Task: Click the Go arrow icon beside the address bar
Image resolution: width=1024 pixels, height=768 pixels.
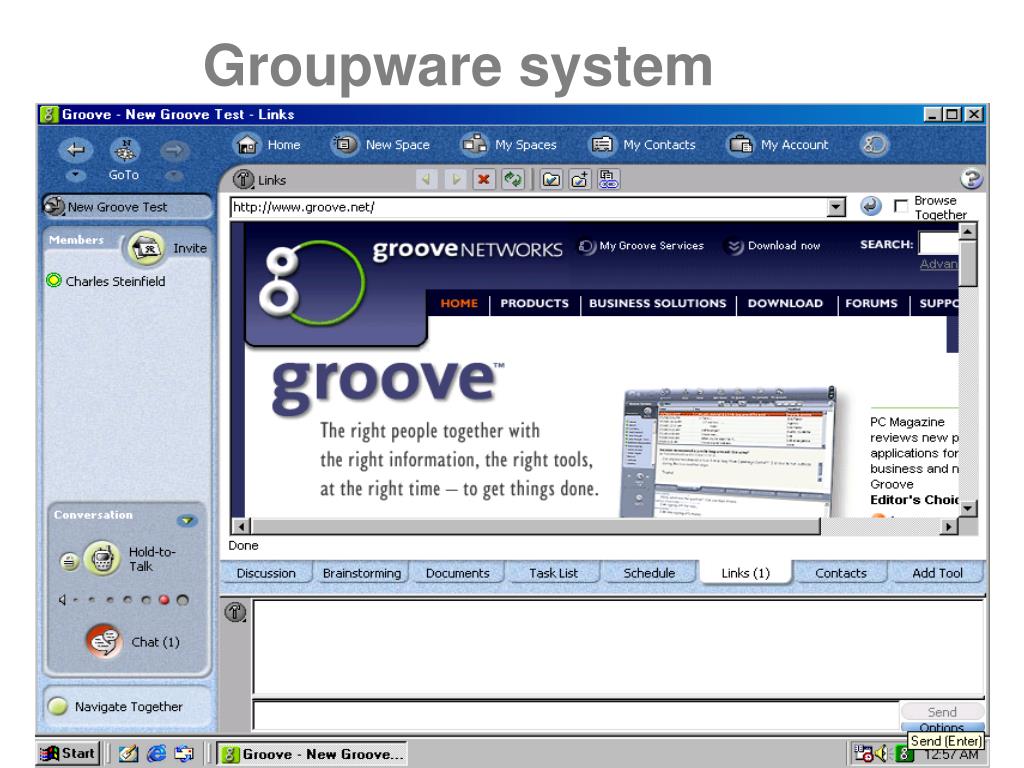Action: tap(870, 206)
